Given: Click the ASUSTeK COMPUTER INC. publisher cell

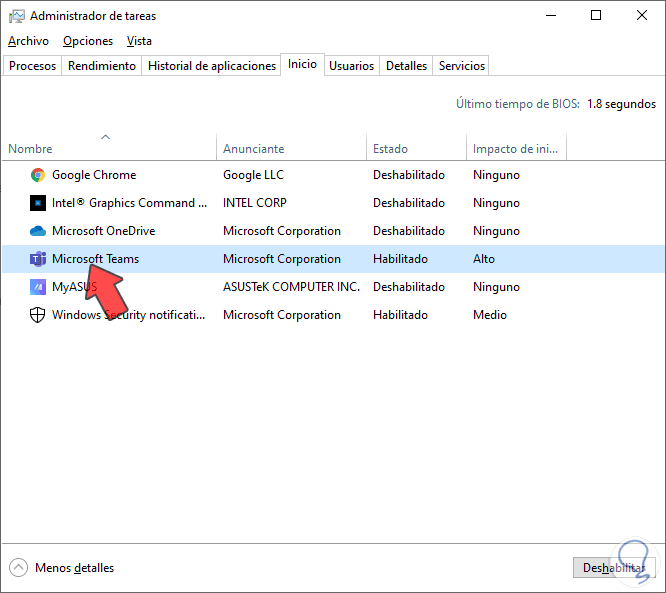Looking at the screenshot, I should point(291,287).
